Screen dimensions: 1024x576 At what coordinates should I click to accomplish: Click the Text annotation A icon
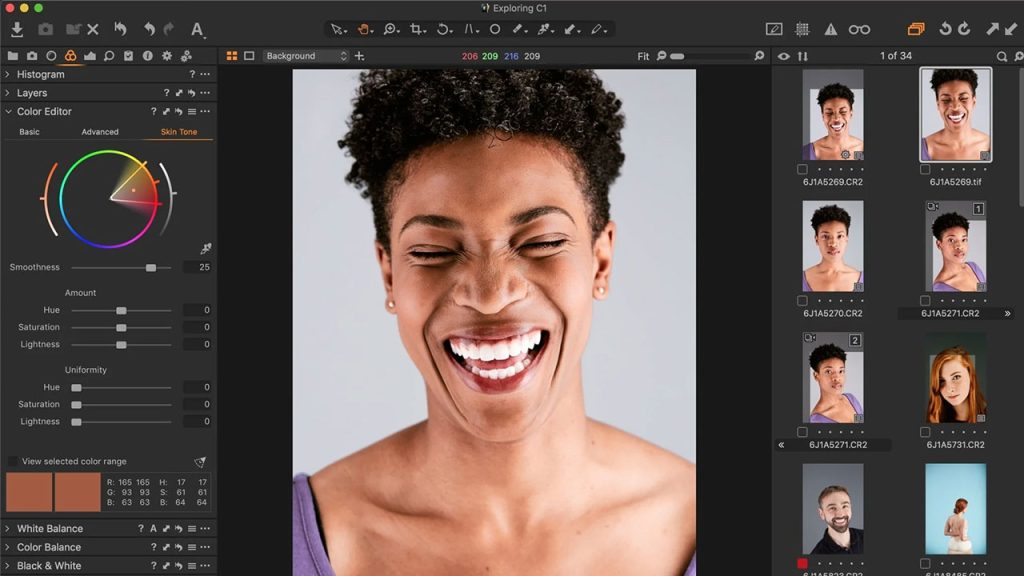[x=197, y=30]
